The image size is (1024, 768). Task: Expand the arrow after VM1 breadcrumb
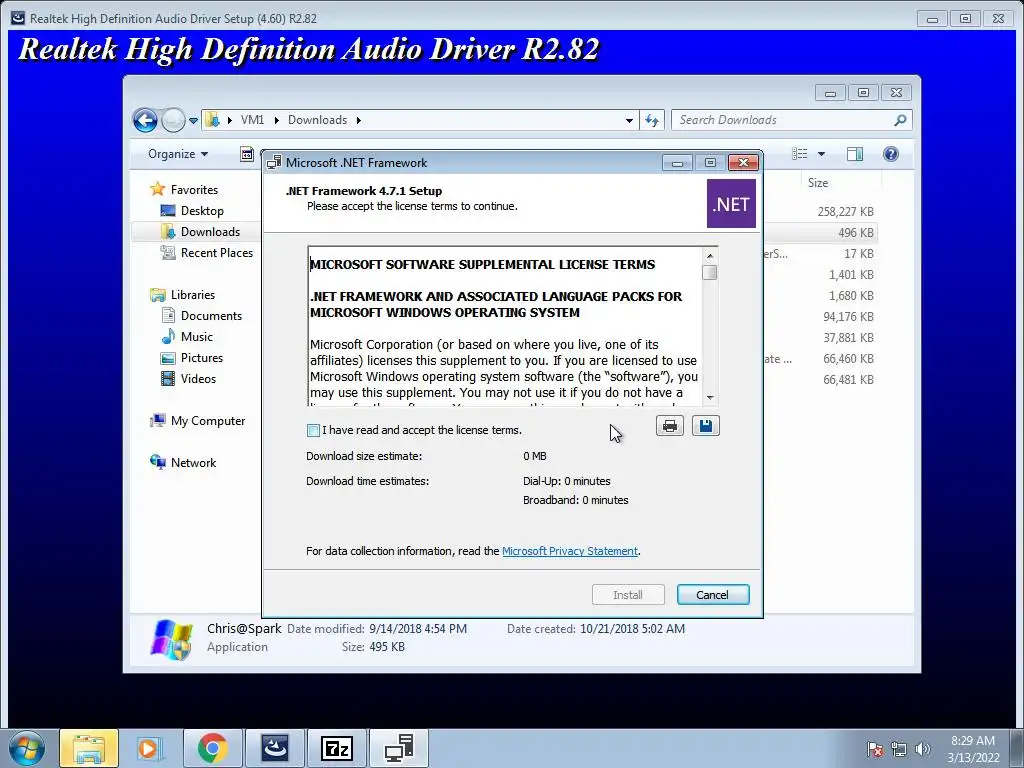point(276,120)
